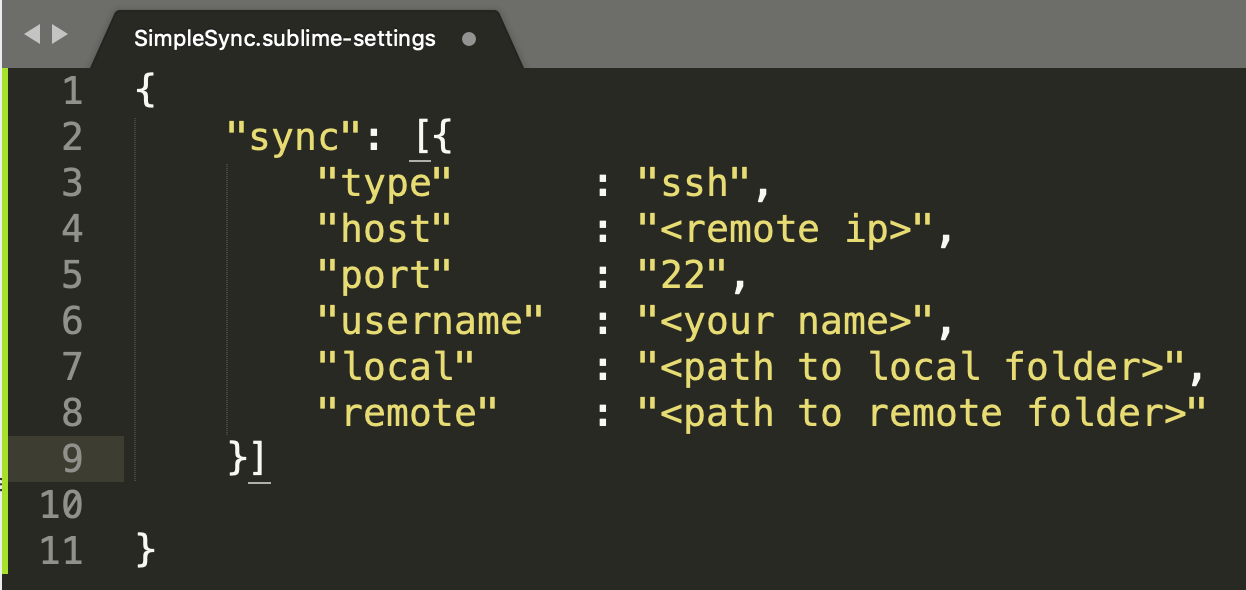
Task: Click the "22" port value
Action: click(x=682, y=276)
